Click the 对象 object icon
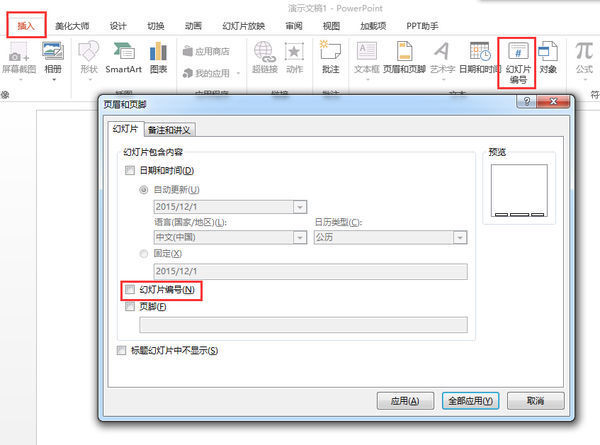The image size is (600, 445). [549, 58]
